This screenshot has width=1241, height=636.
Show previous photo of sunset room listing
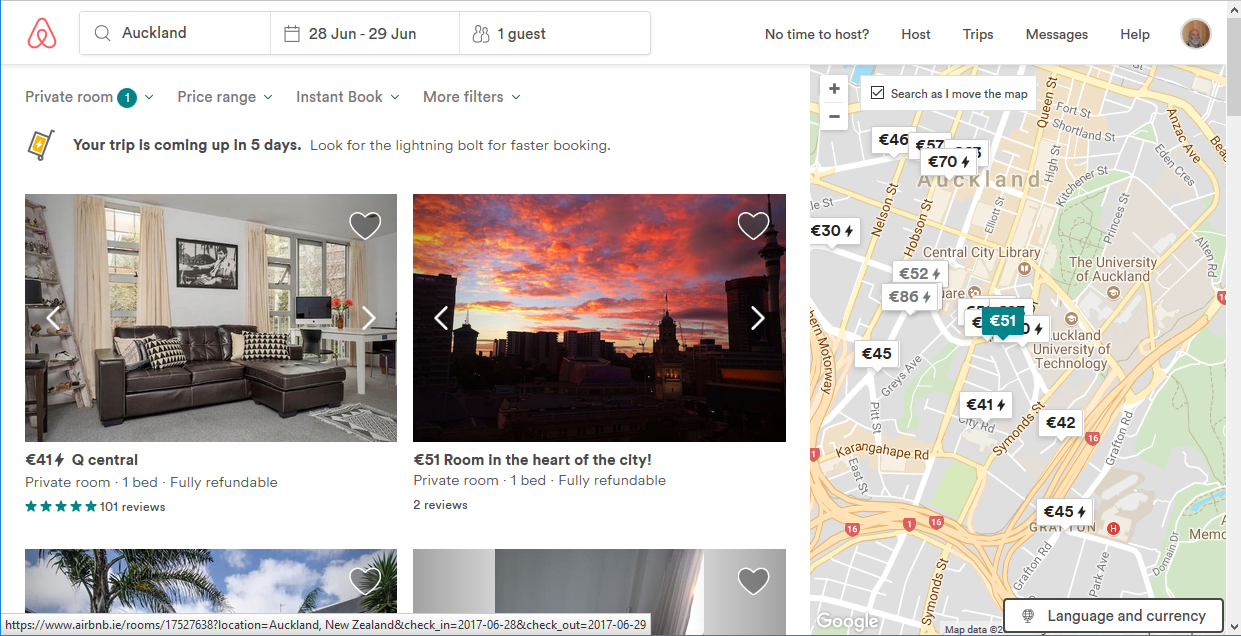441,318
